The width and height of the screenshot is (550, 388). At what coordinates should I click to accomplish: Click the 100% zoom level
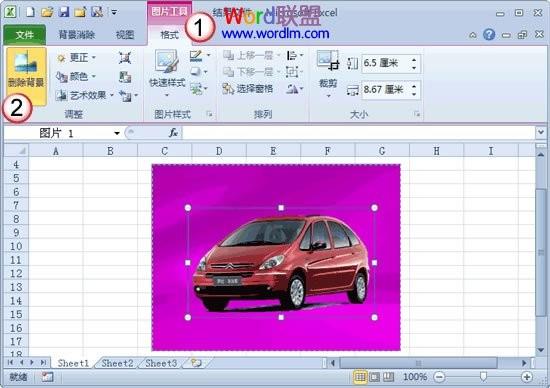[415, 377]
